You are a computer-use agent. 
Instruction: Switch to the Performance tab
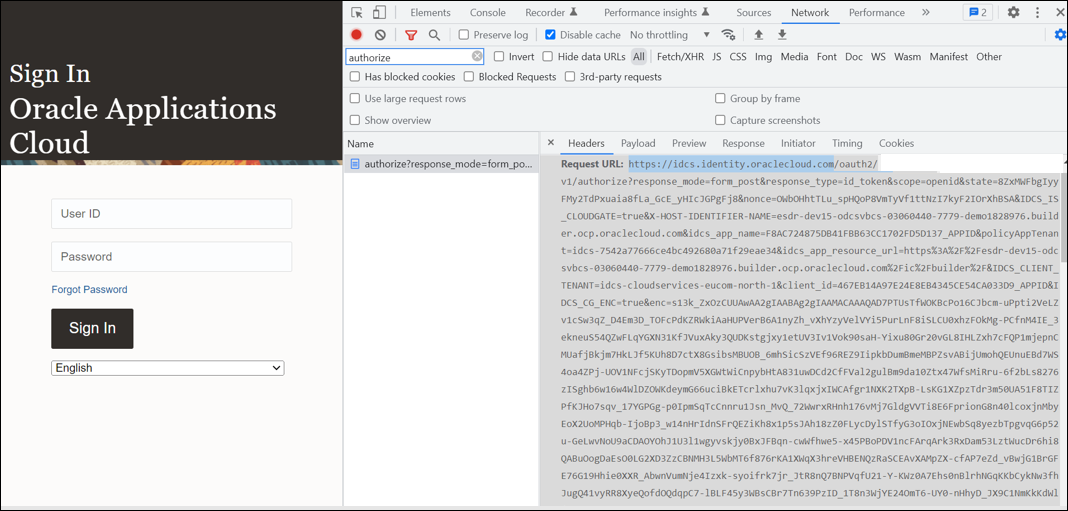click(877, 12)
